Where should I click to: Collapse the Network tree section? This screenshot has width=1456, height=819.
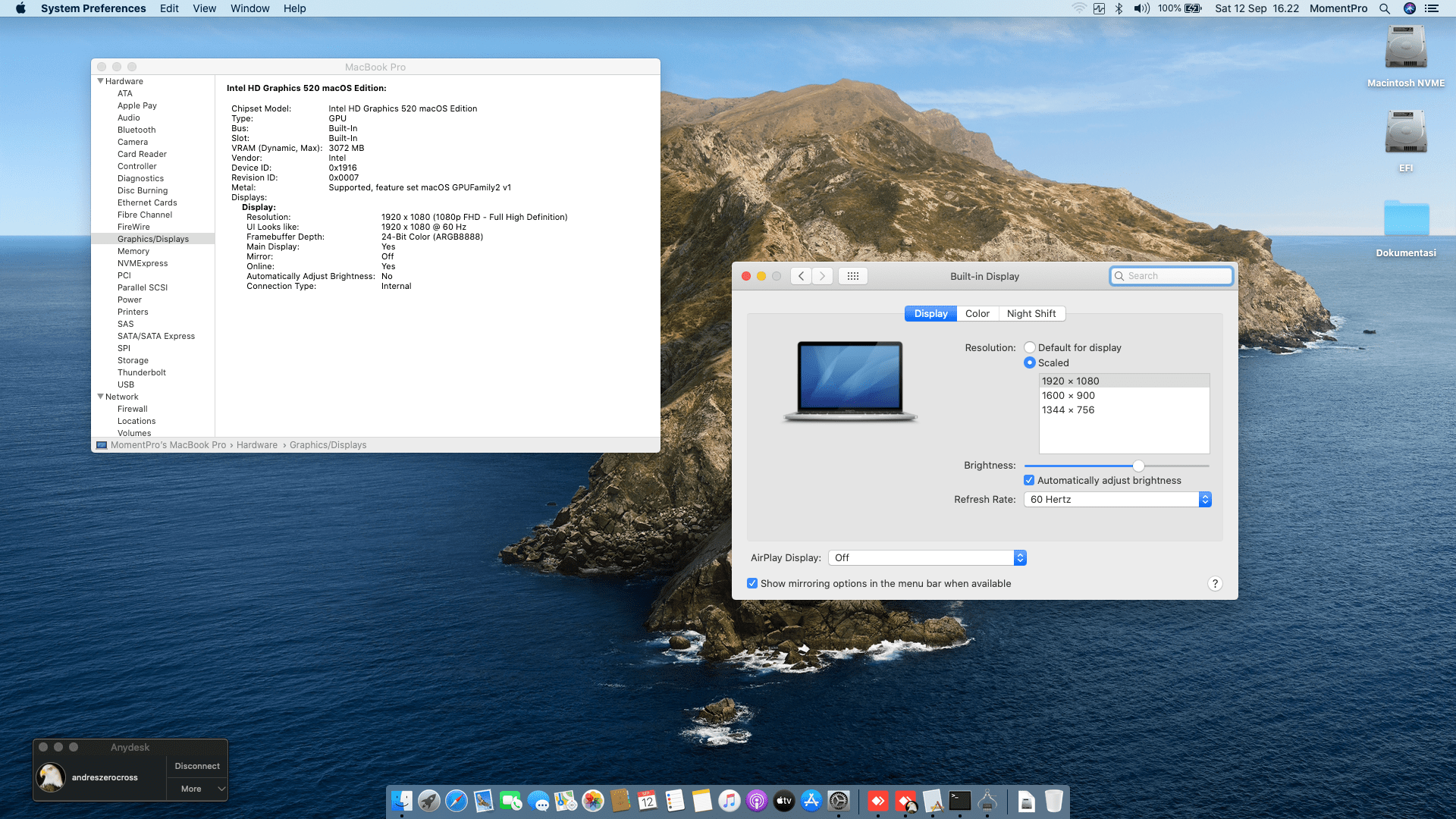pyautogui.click(x=100, y=397)
